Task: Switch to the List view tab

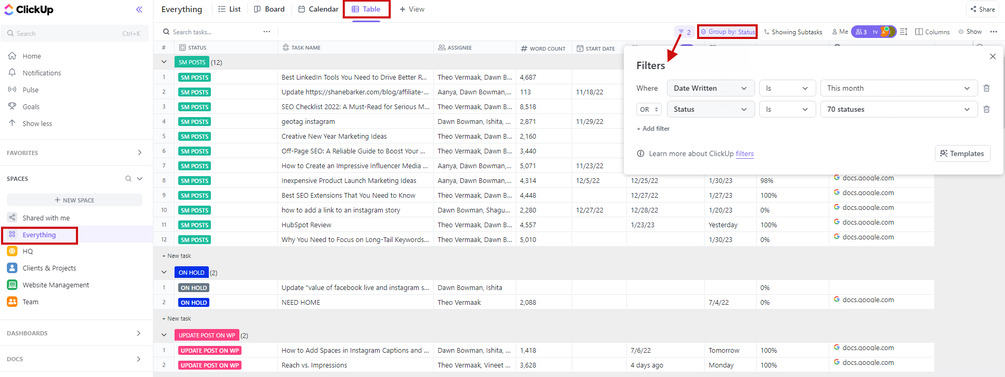Action: (229, 10)
